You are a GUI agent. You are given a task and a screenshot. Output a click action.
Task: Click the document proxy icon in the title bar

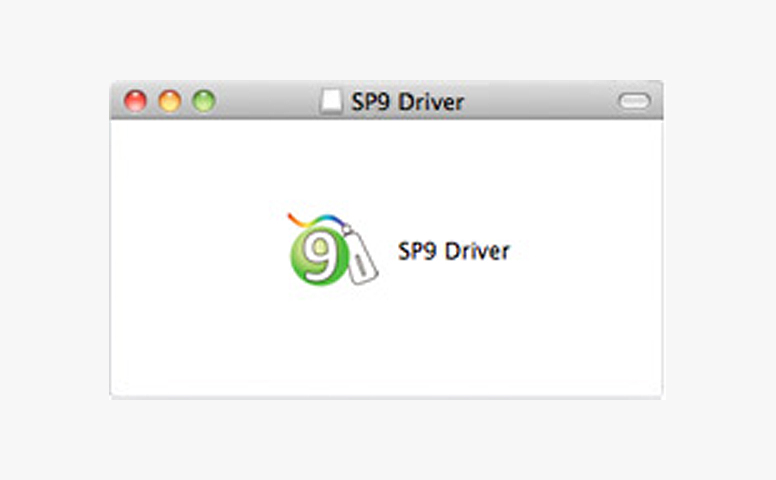pos(330,101)
